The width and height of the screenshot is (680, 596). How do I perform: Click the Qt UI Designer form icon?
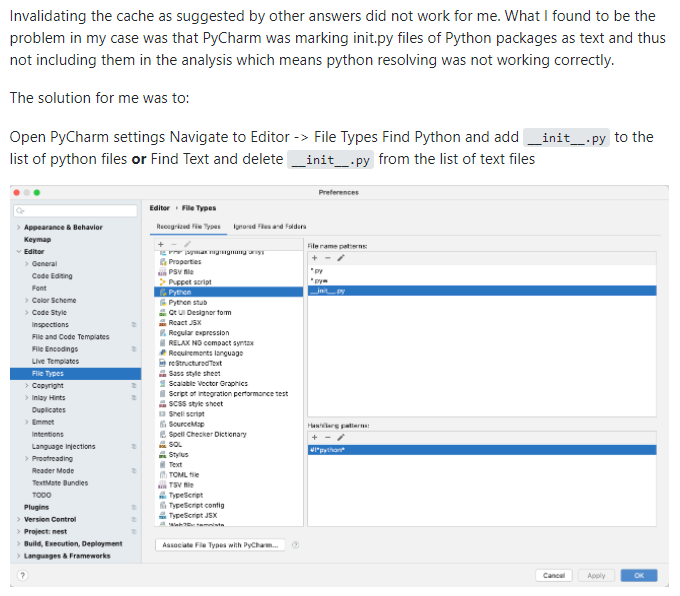163,312
